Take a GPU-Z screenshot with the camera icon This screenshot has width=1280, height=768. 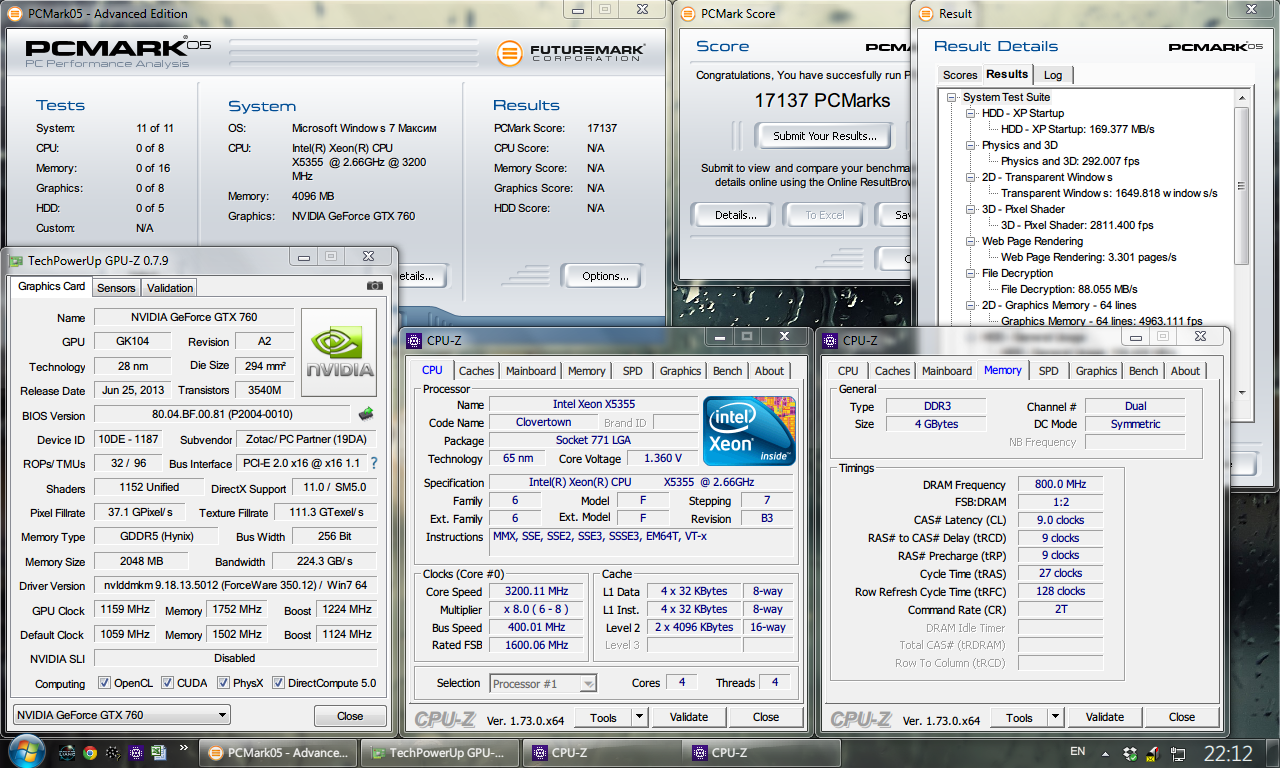[375, 286]
